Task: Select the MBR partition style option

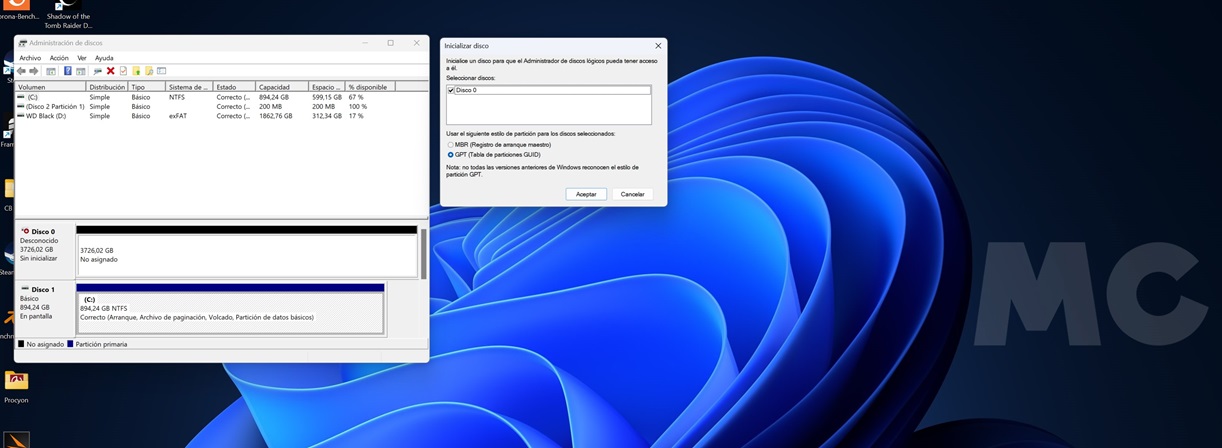Action: [451, 145]
